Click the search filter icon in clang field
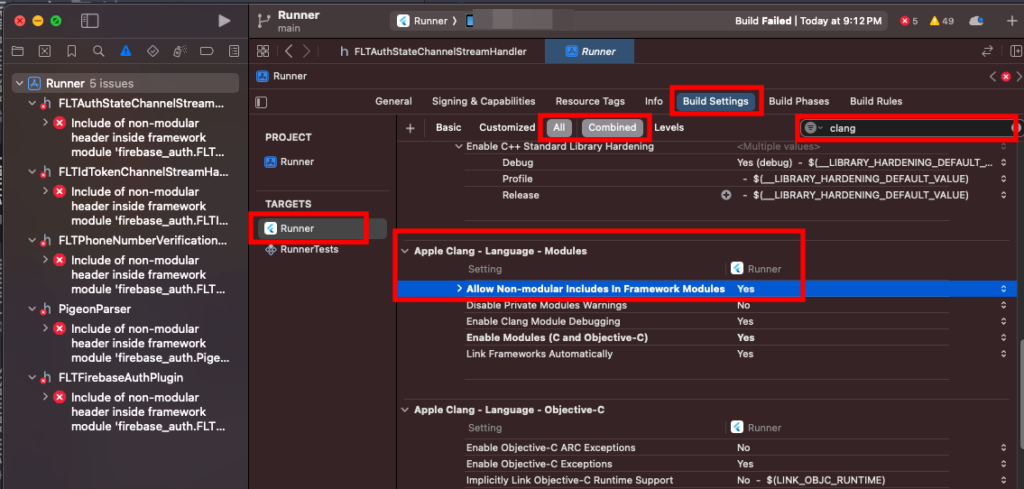The height and width of the screenshot is (489, 1024). 813,128
